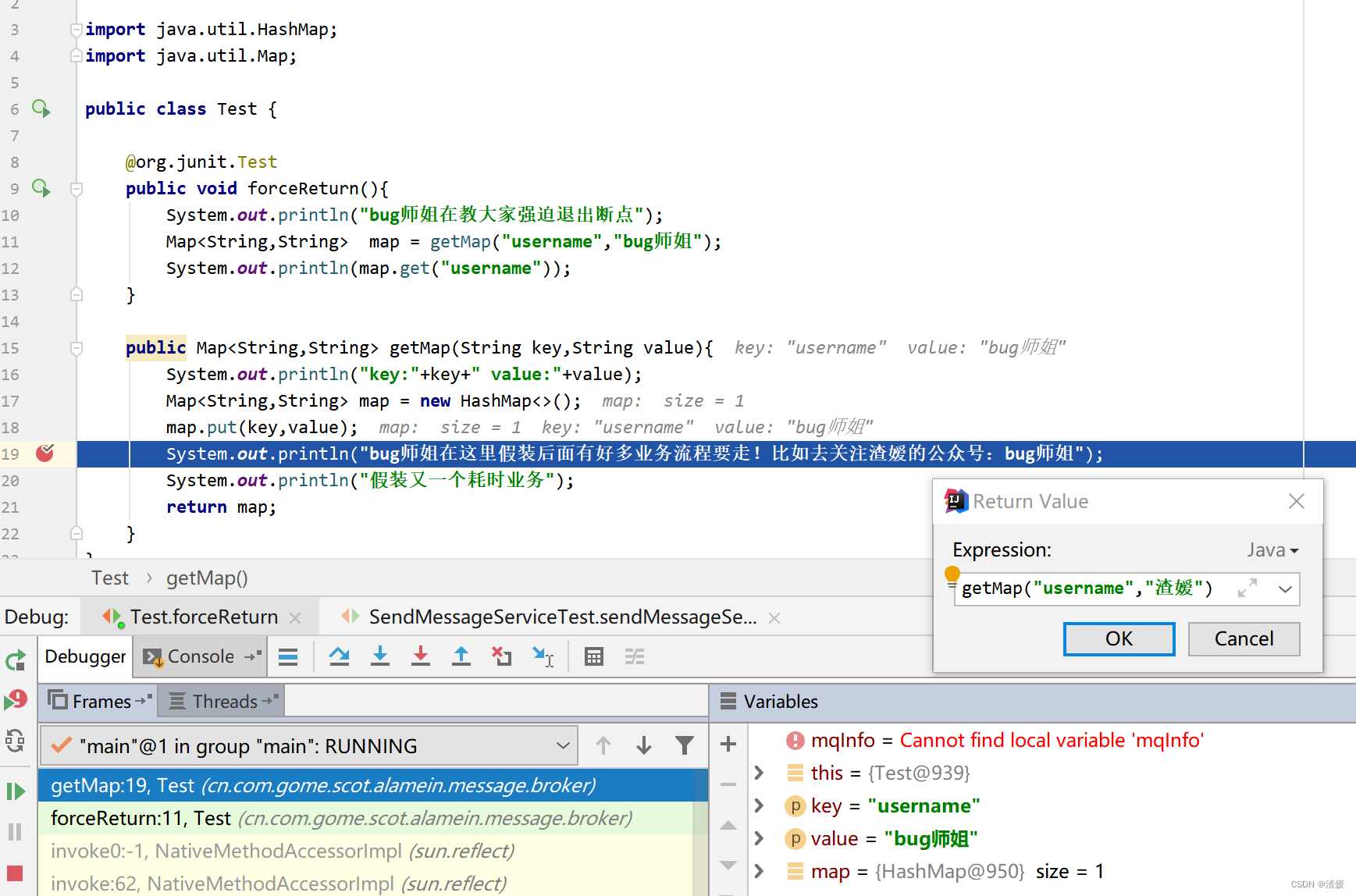
Task: Open the main thread selector dropdown
Action: tap(564, 745)
